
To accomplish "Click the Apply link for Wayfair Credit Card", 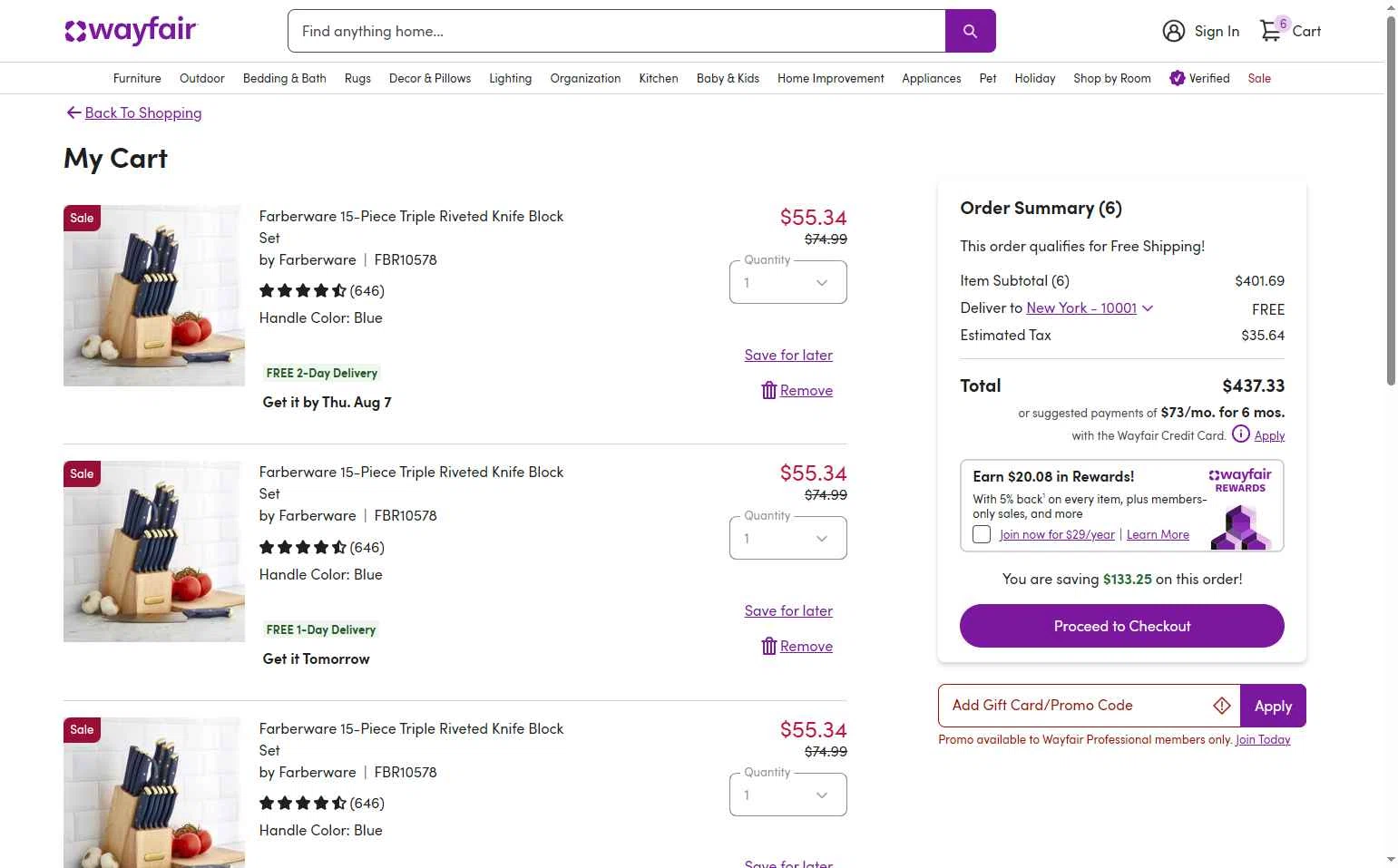I will 1269,435.
